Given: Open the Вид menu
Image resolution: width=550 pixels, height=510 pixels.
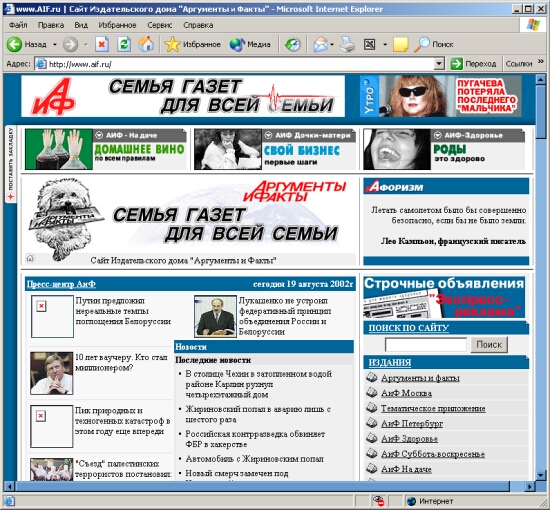Looking at the screenshot, I should [x=81, y=25].
